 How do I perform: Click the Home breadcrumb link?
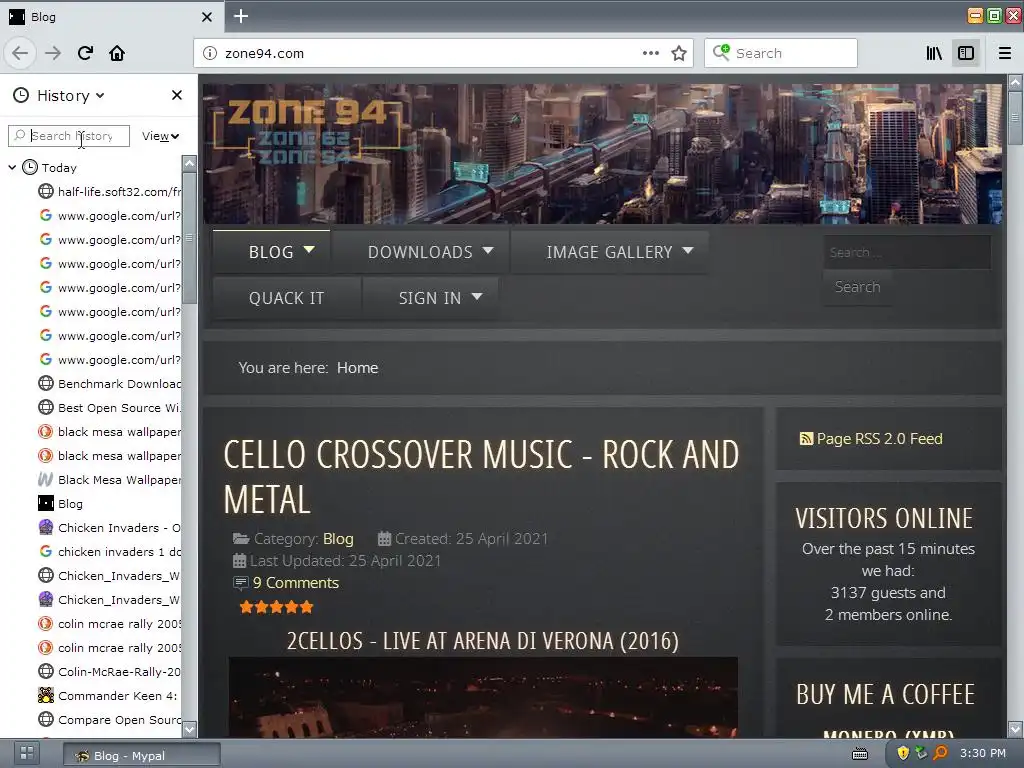[x=357, y=368]
